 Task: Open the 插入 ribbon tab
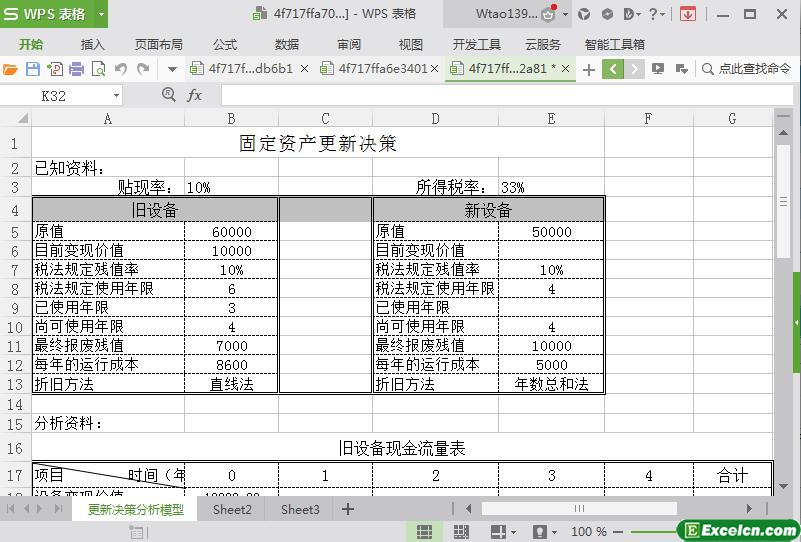[x=92, y=44]
